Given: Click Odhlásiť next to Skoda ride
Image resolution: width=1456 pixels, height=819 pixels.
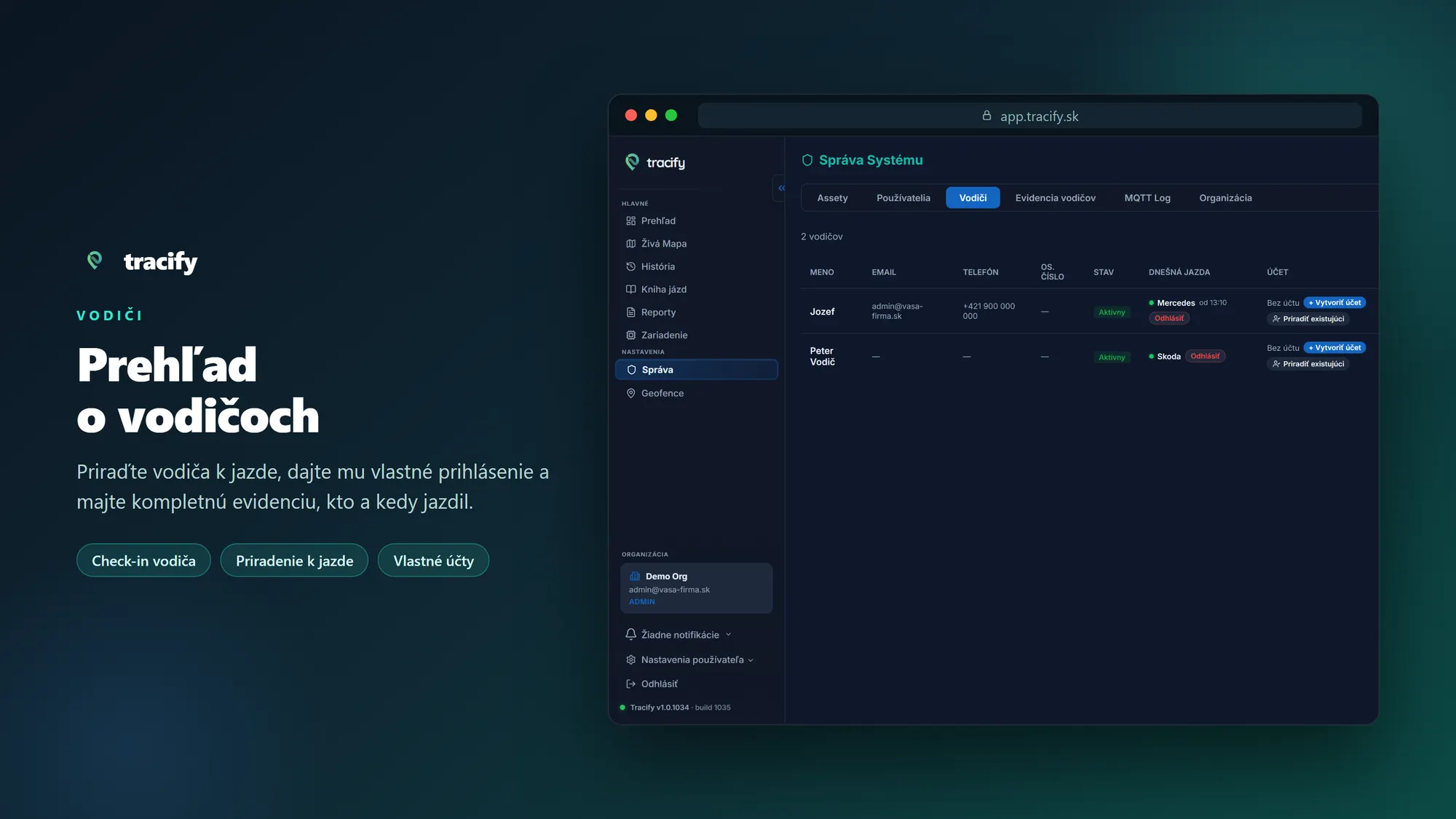Looking at the screenshot, I should coord(1205,356).
